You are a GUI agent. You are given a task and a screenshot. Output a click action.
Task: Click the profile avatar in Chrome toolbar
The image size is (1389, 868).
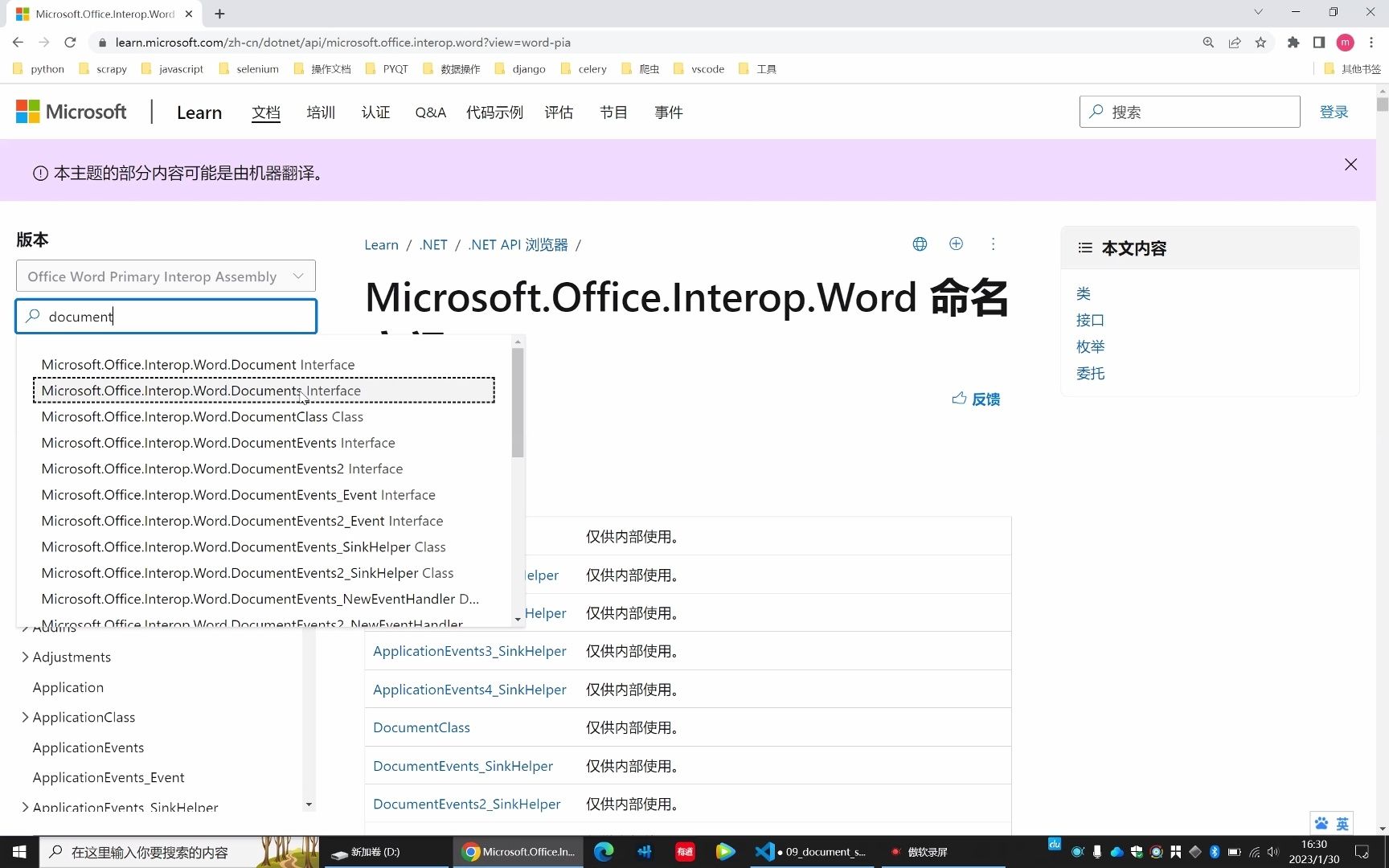[1346, 43]
